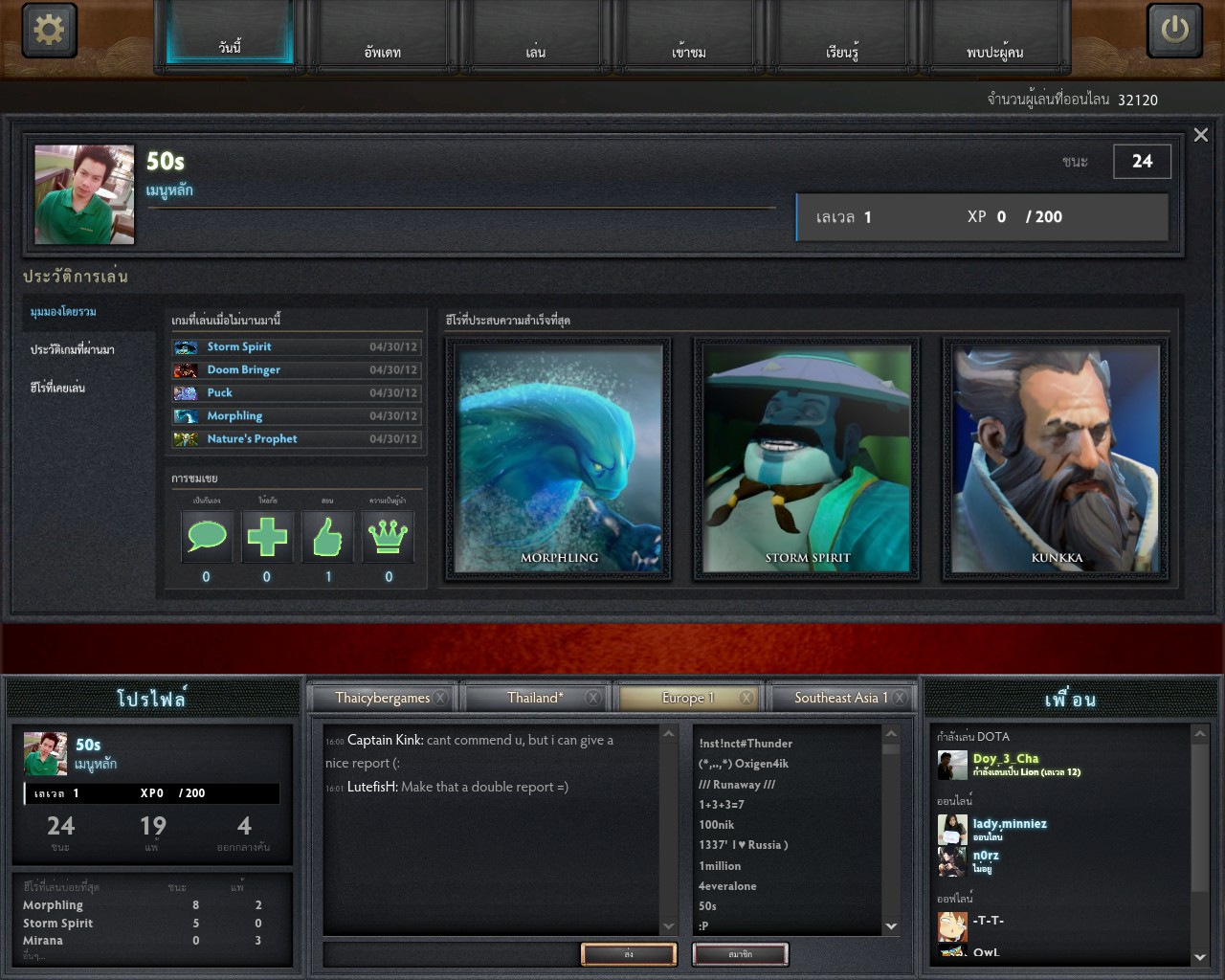The image size is (1225, 980).
Task: Select /// Runaway /// in channel member list
Action: (x=737, y=785)
